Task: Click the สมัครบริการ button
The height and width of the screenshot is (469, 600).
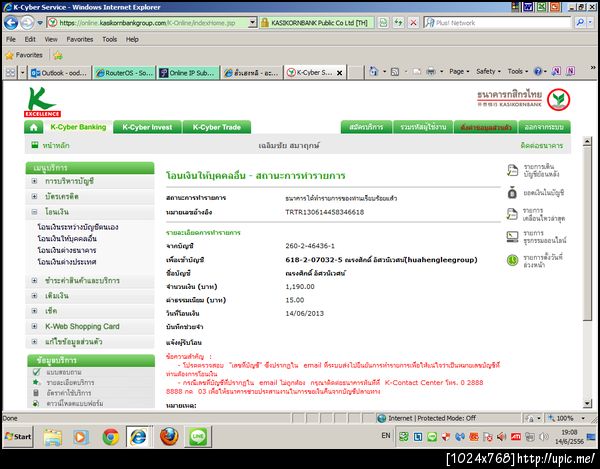Action: point(366,127)
